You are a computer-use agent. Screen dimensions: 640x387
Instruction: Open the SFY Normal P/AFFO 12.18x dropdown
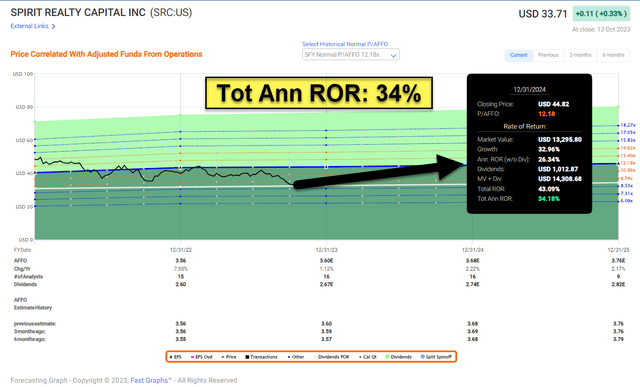[351, 55]
